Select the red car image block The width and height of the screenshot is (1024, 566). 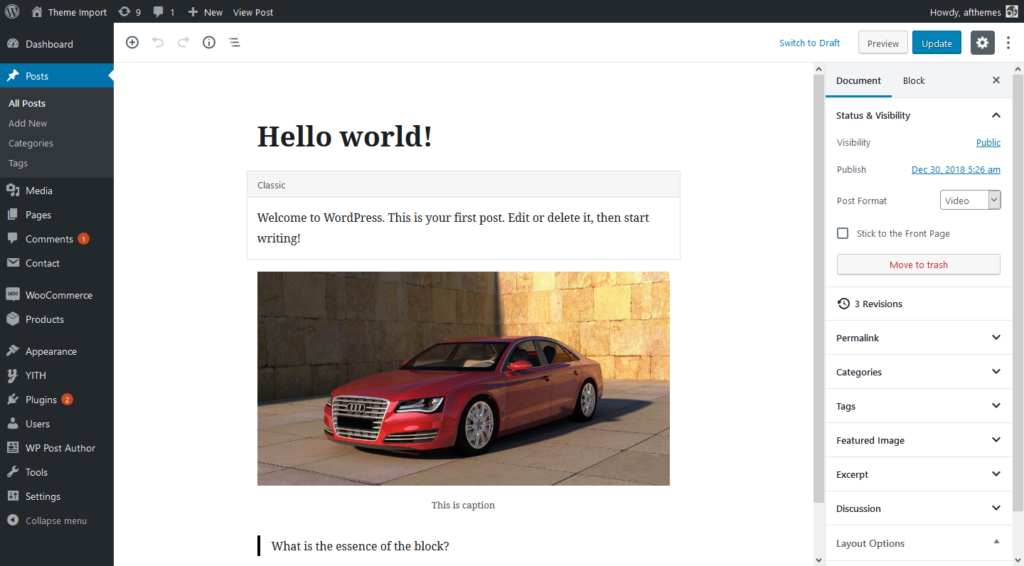point(463,378)
